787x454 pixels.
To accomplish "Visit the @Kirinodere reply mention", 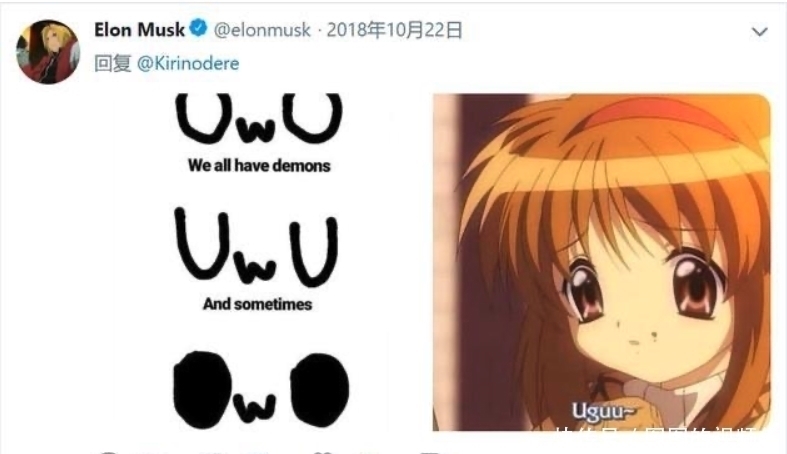I will 188,64.
